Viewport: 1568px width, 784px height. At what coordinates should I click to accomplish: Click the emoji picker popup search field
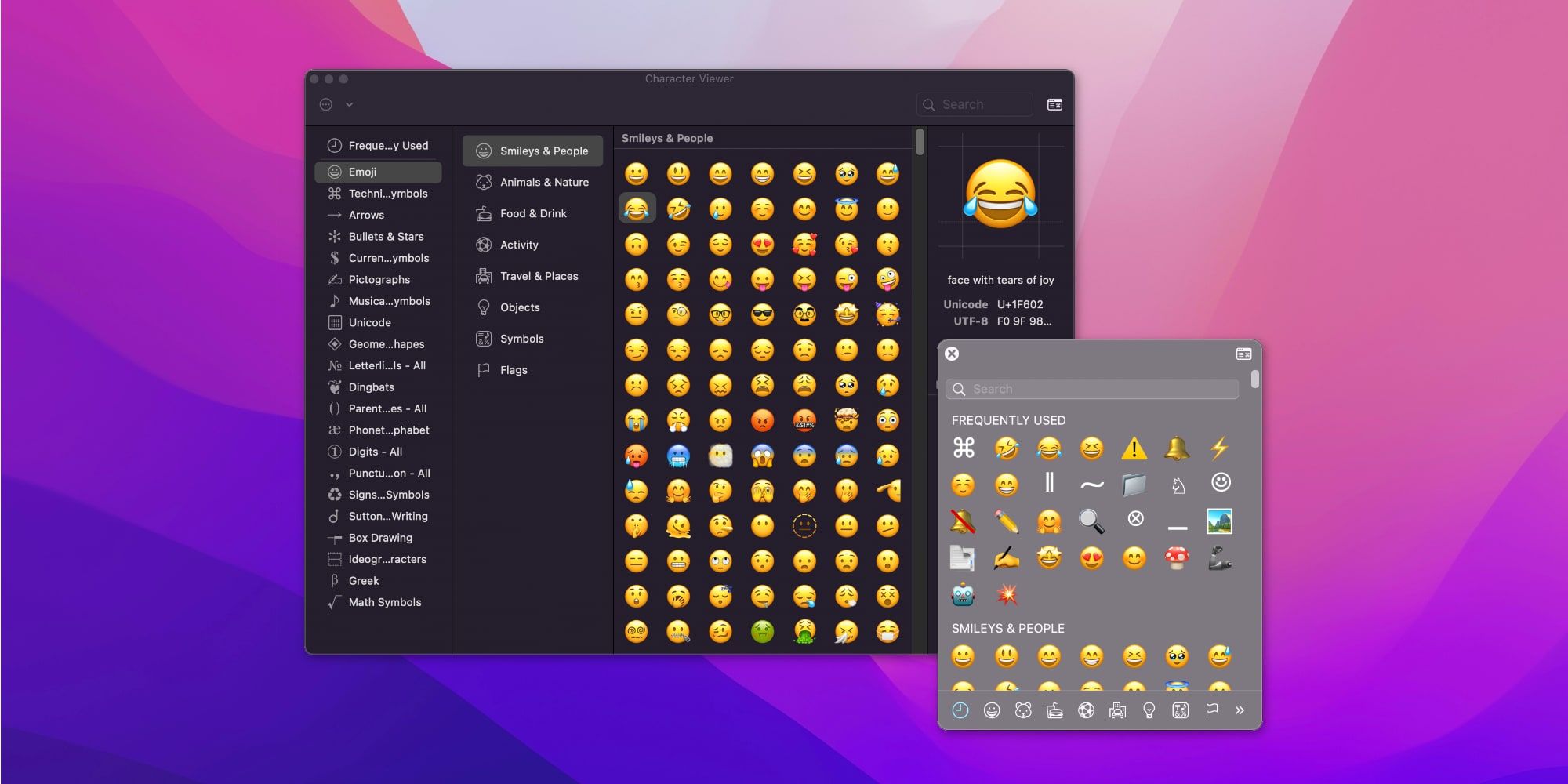[1092, 389]
